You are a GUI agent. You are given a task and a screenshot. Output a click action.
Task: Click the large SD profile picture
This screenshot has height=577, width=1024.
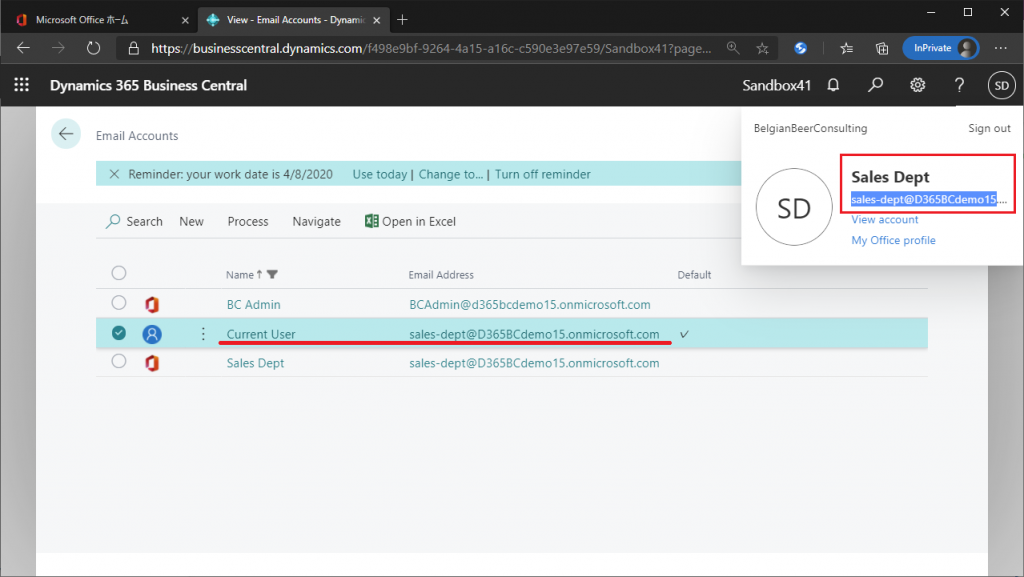(794, 207)
